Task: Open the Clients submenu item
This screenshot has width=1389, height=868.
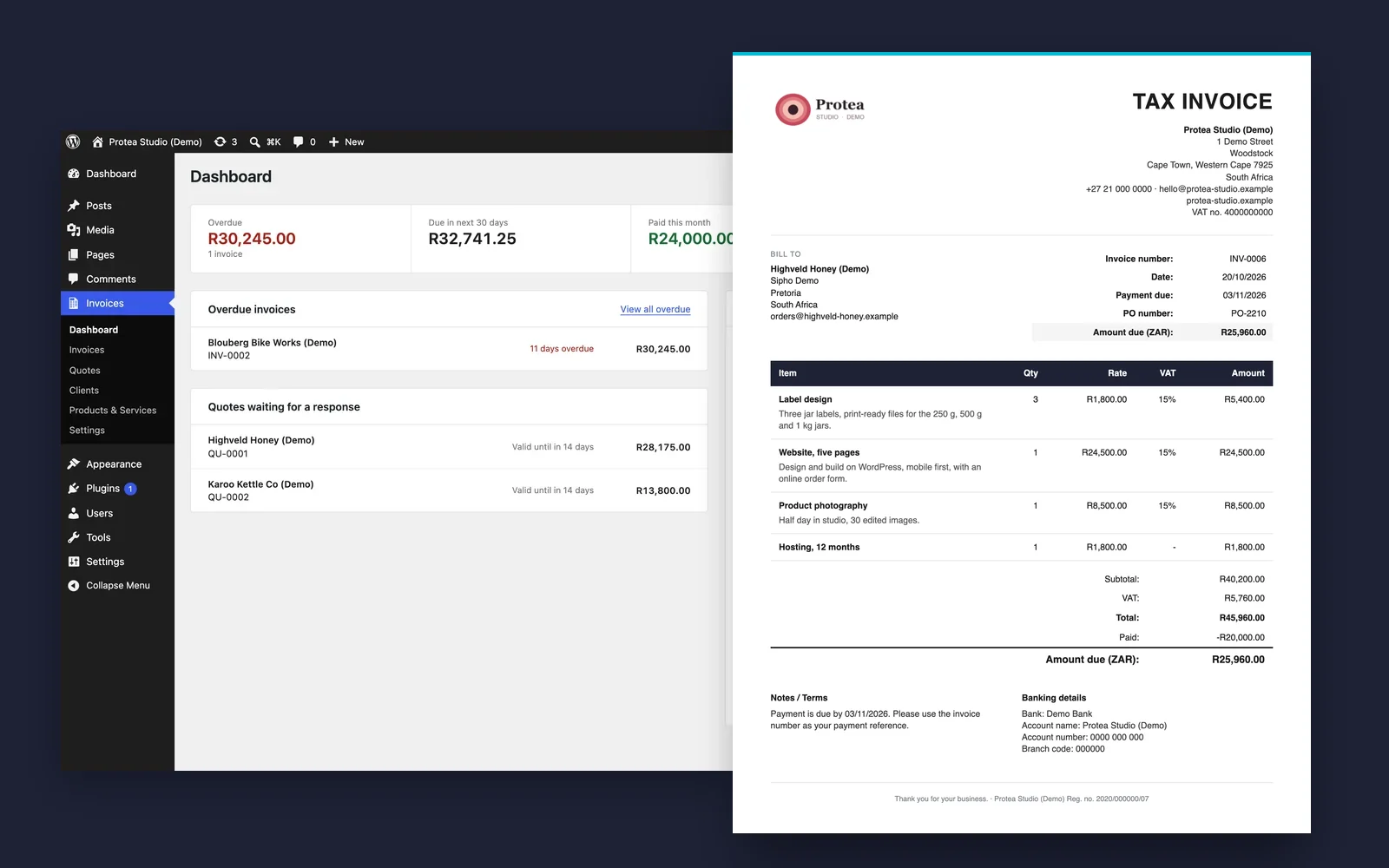Action: tap(84, 390)
